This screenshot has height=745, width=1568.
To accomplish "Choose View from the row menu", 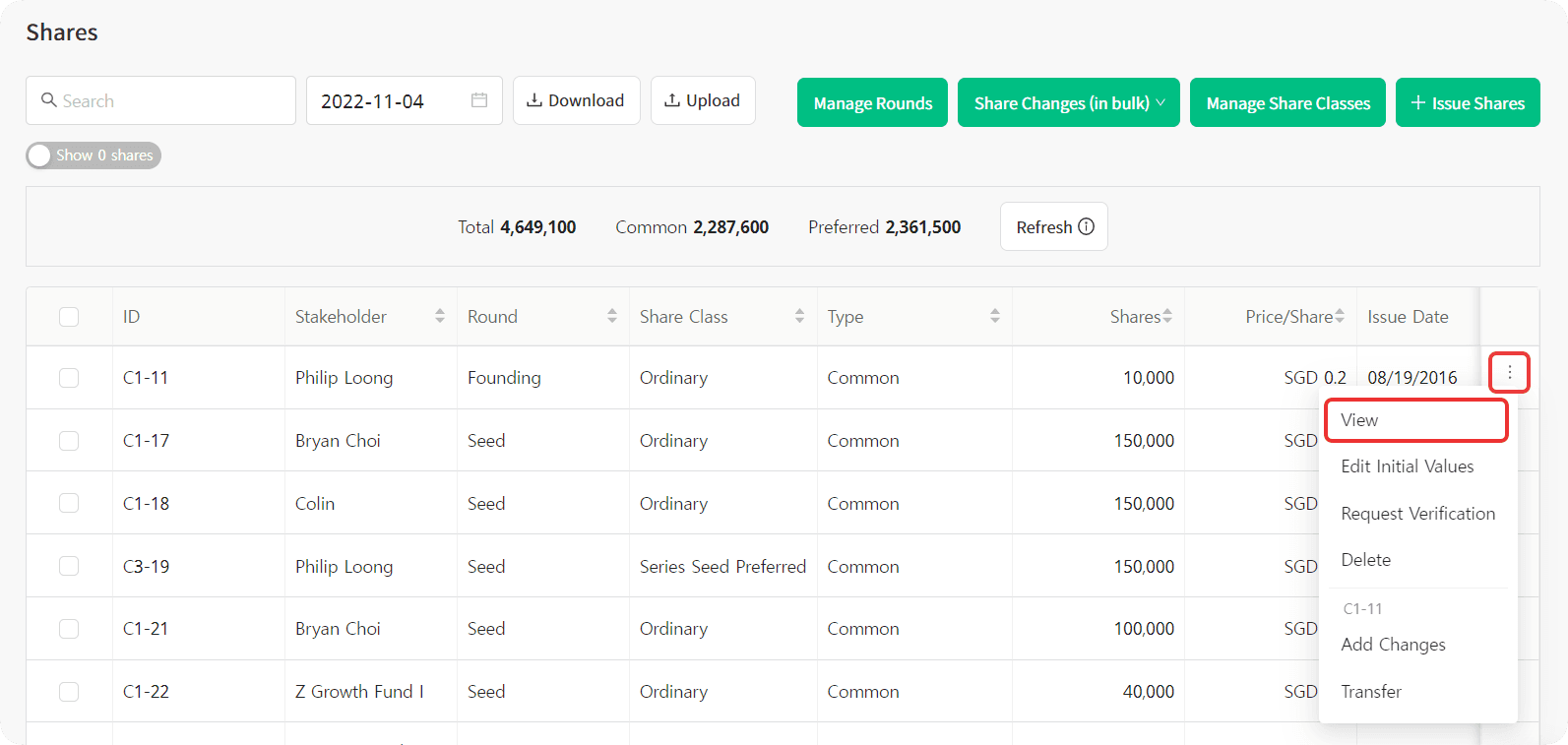I will tap(1415, 420).
